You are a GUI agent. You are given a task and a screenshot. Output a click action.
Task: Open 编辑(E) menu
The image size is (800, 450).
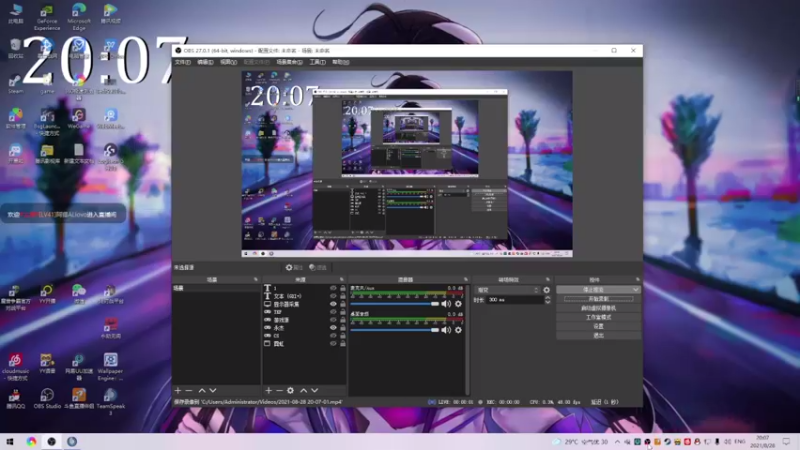(205, 62)
